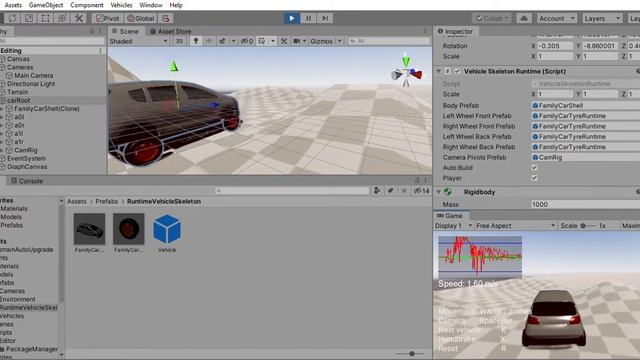Disable Vehicle Skeleton Runtime script checkbox
The height and width of the screenshot is (360, 640).
point(458,71)
